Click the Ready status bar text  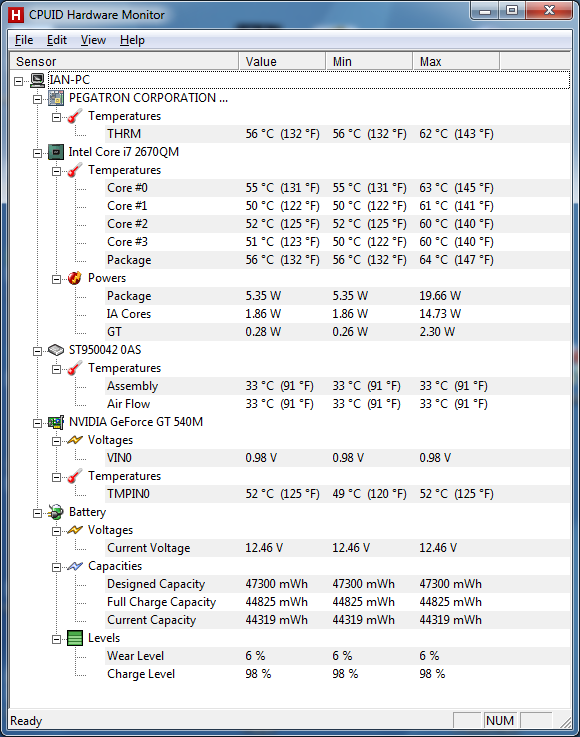[x=26, y=721]
